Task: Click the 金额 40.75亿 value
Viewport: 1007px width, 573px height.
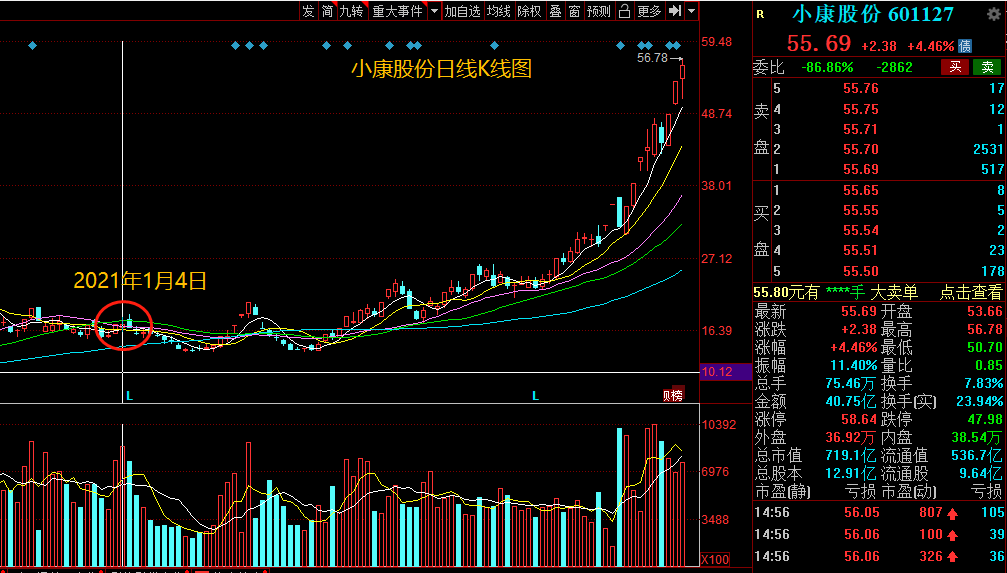Action: point(850,401)
